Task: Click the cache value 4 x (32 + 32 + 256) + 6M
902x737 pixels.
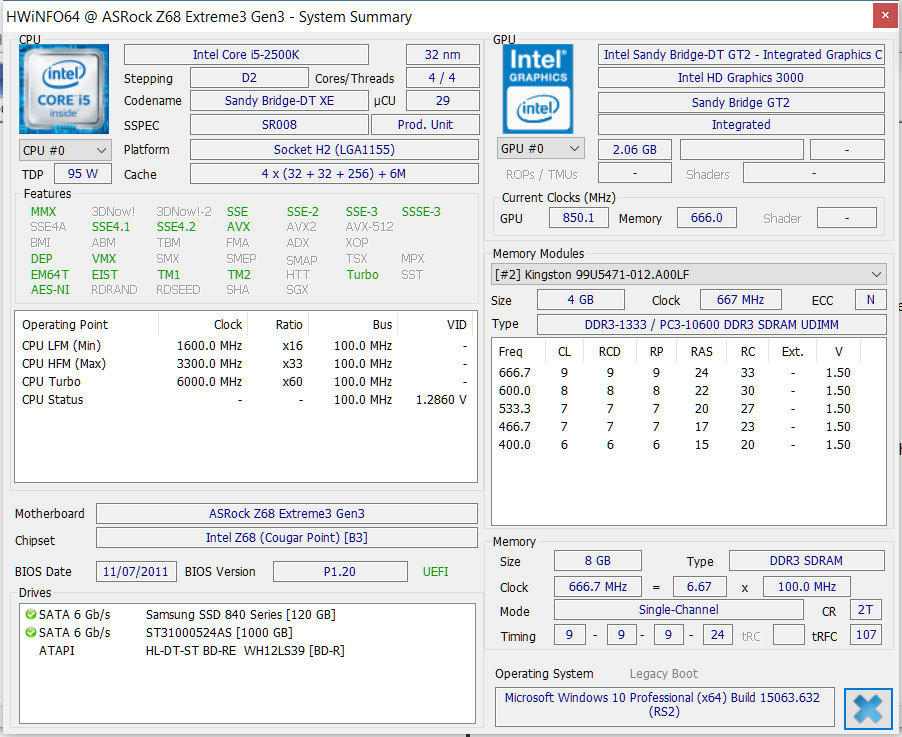Action: 334,174
